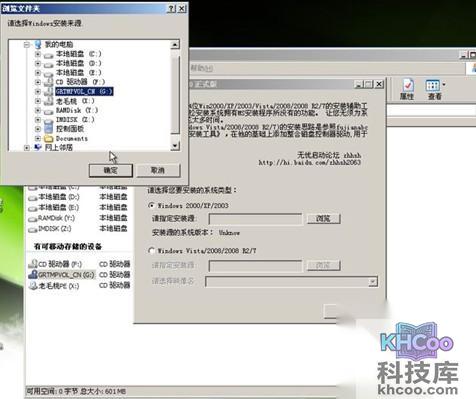Screen dimensions: 476x399
Task: Select the 本地磁盘 (C:) drive icon in the tree
Action: (49, 55)
